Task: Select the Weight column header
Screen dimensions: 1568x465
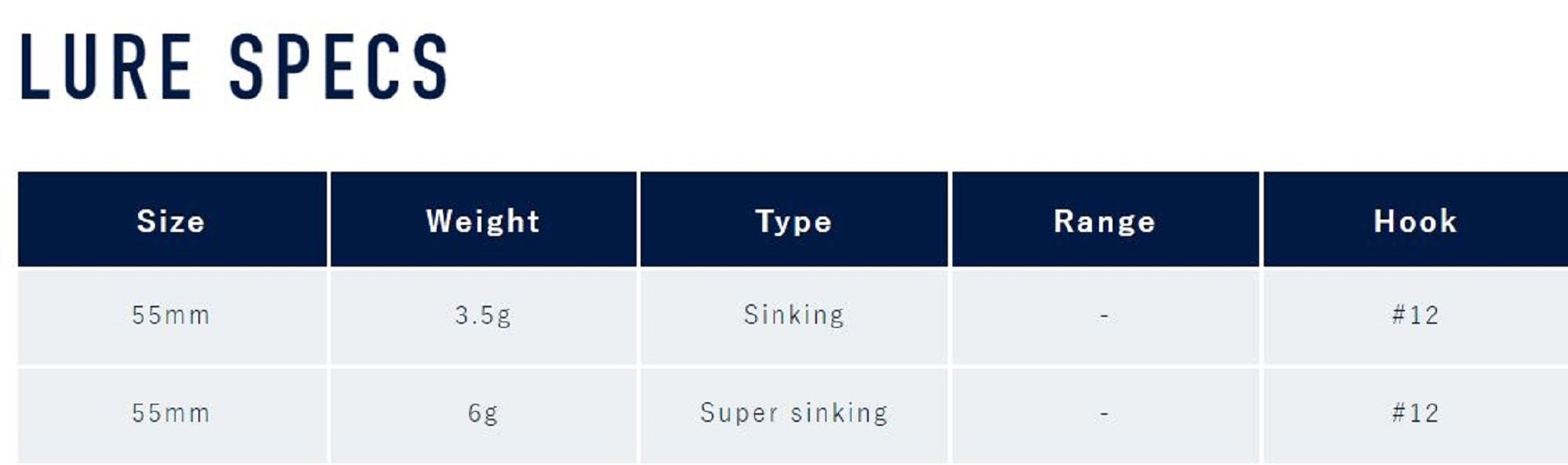Action: coord(483,221)
